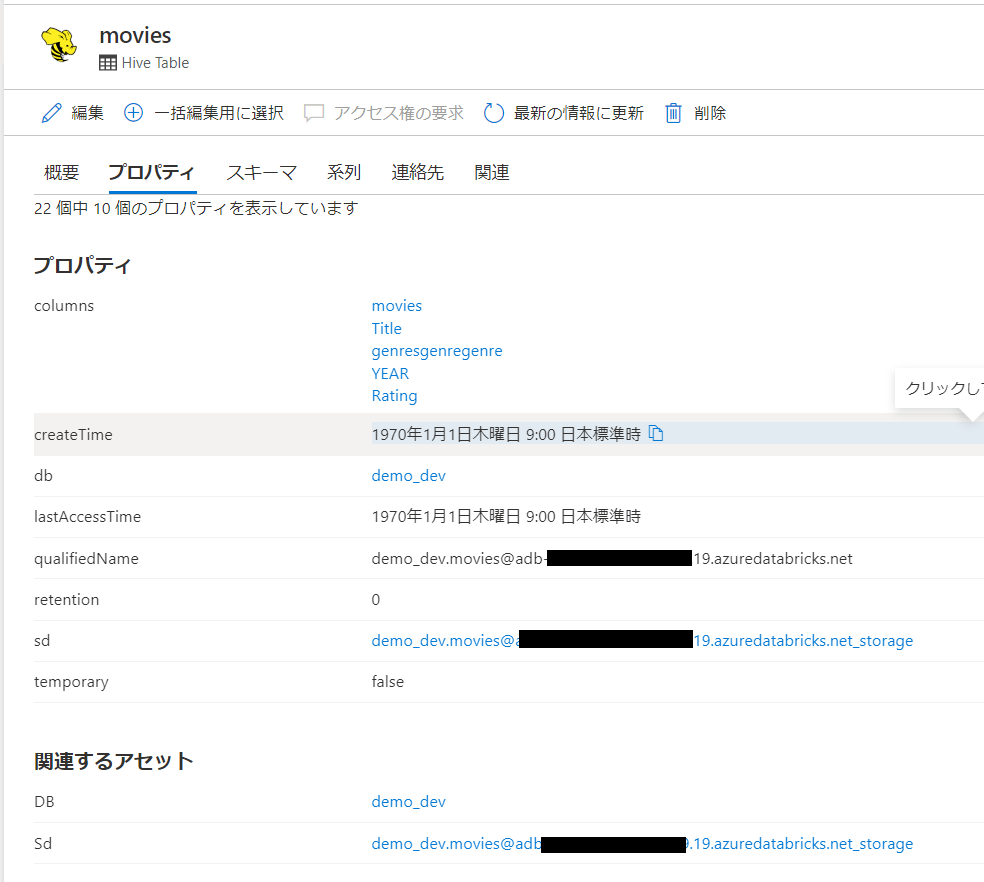Click the 関連するアセット section heading
The height and width of the screenshot is (882, 984).
pyautogui.click(x=114, y=761)
